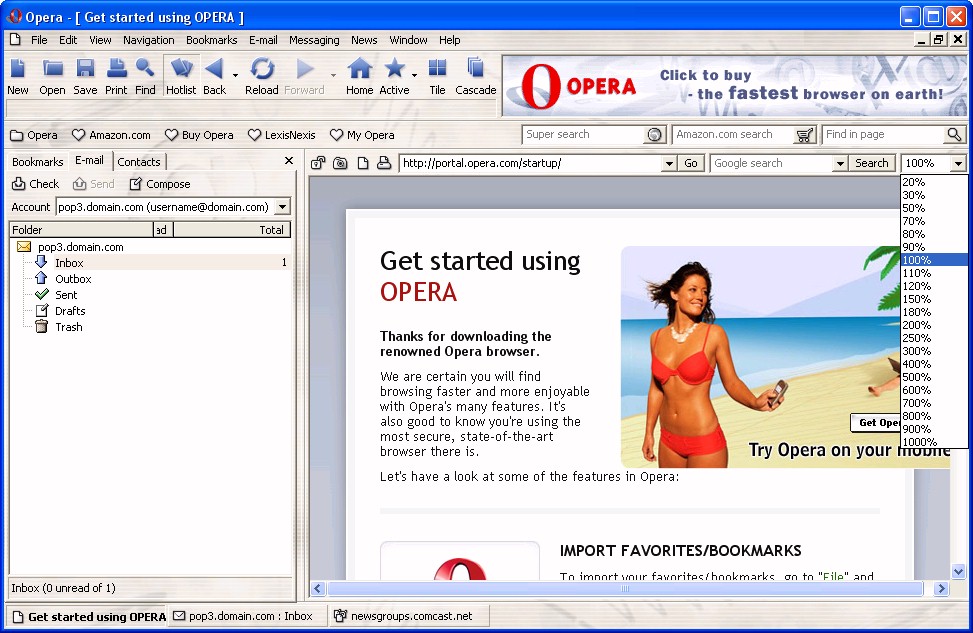Click the Print toolbar icon

pyautogui.click(x=116, y=76)
